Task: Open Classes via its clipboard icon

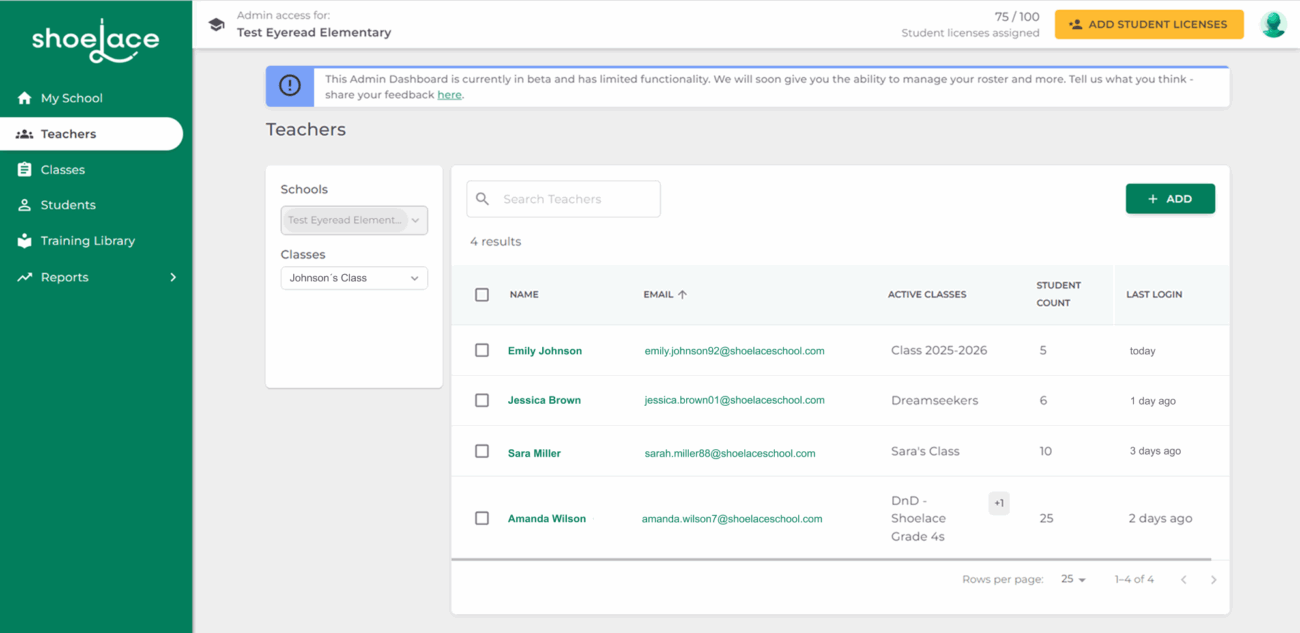Action: pyautogui.click(x=25, y=169)
